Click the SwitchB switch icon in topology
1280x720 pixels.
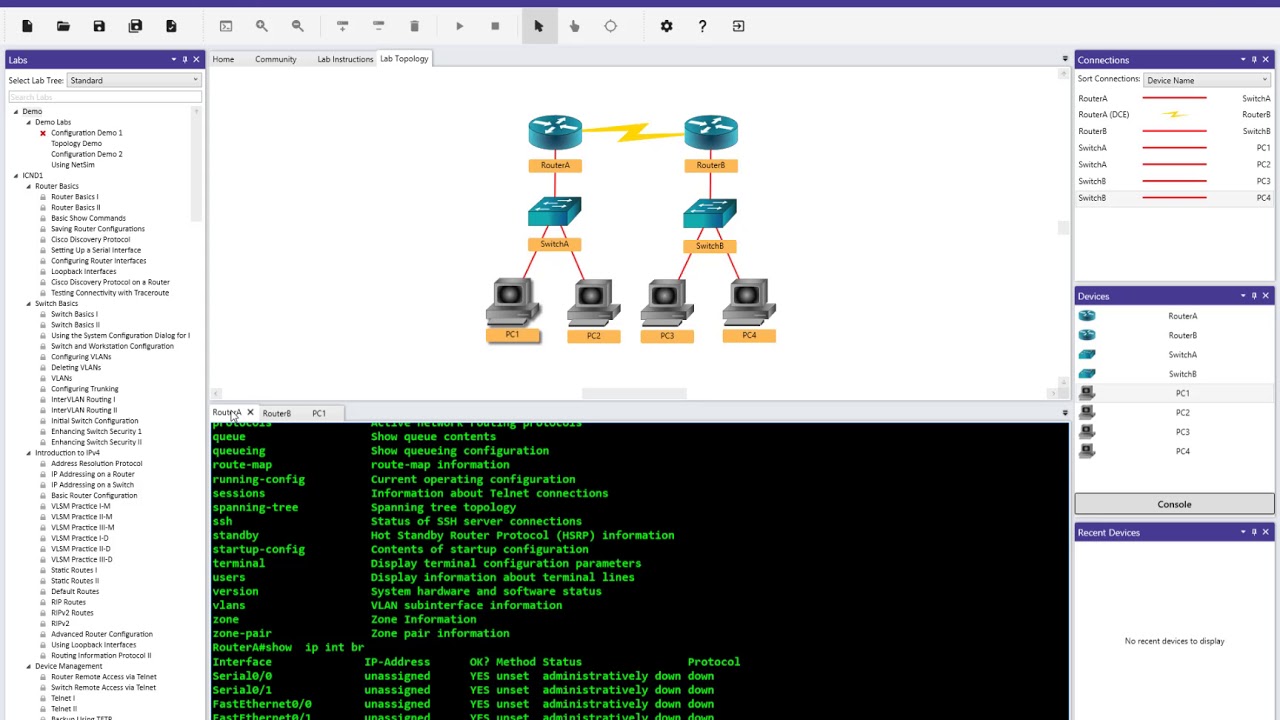(x=710, y=213)
